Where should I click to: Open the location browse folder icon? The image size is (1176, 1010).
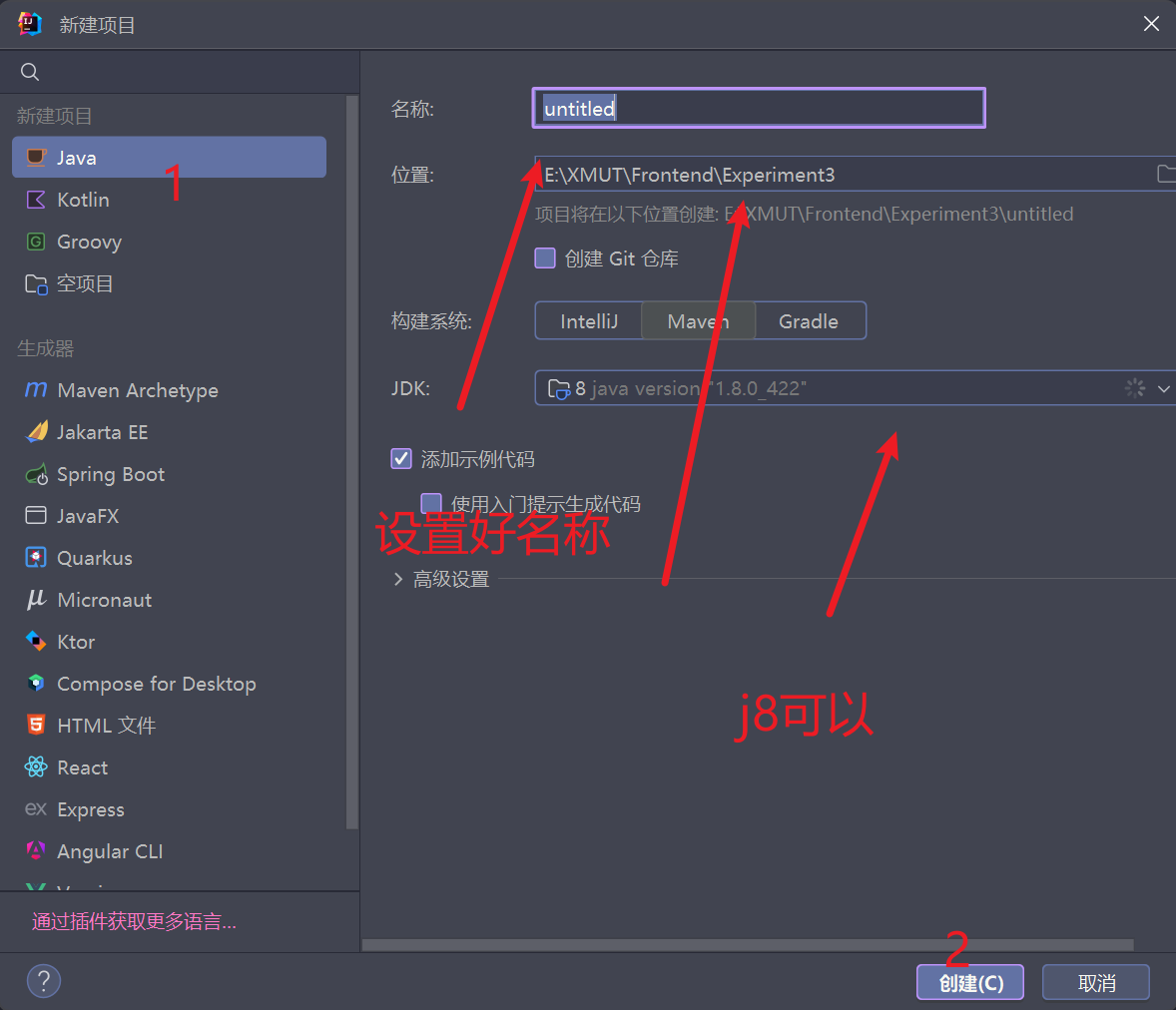click(1165, 174)
